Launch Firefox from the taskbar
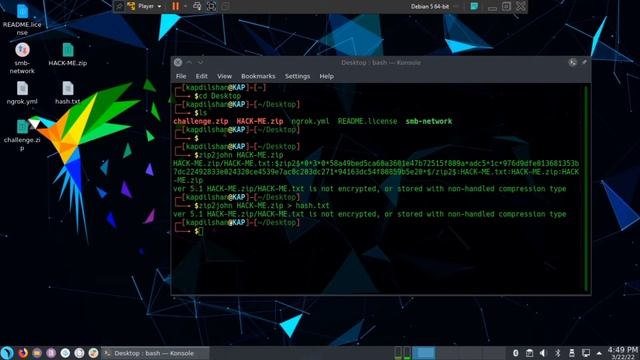 click(x=23, y=353)
